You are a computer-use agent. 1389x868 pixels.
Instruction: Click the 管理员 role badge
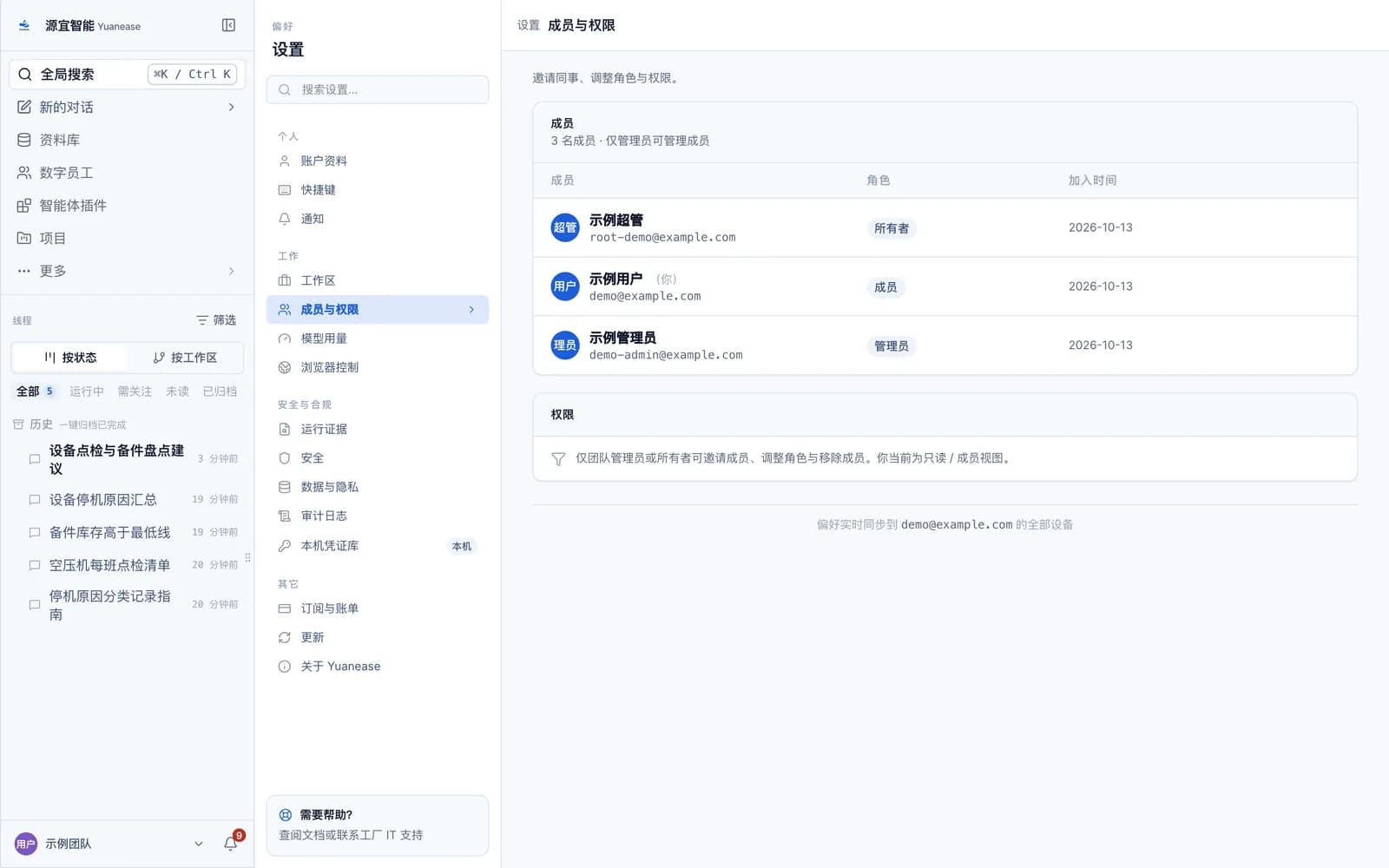click(892, 346)
